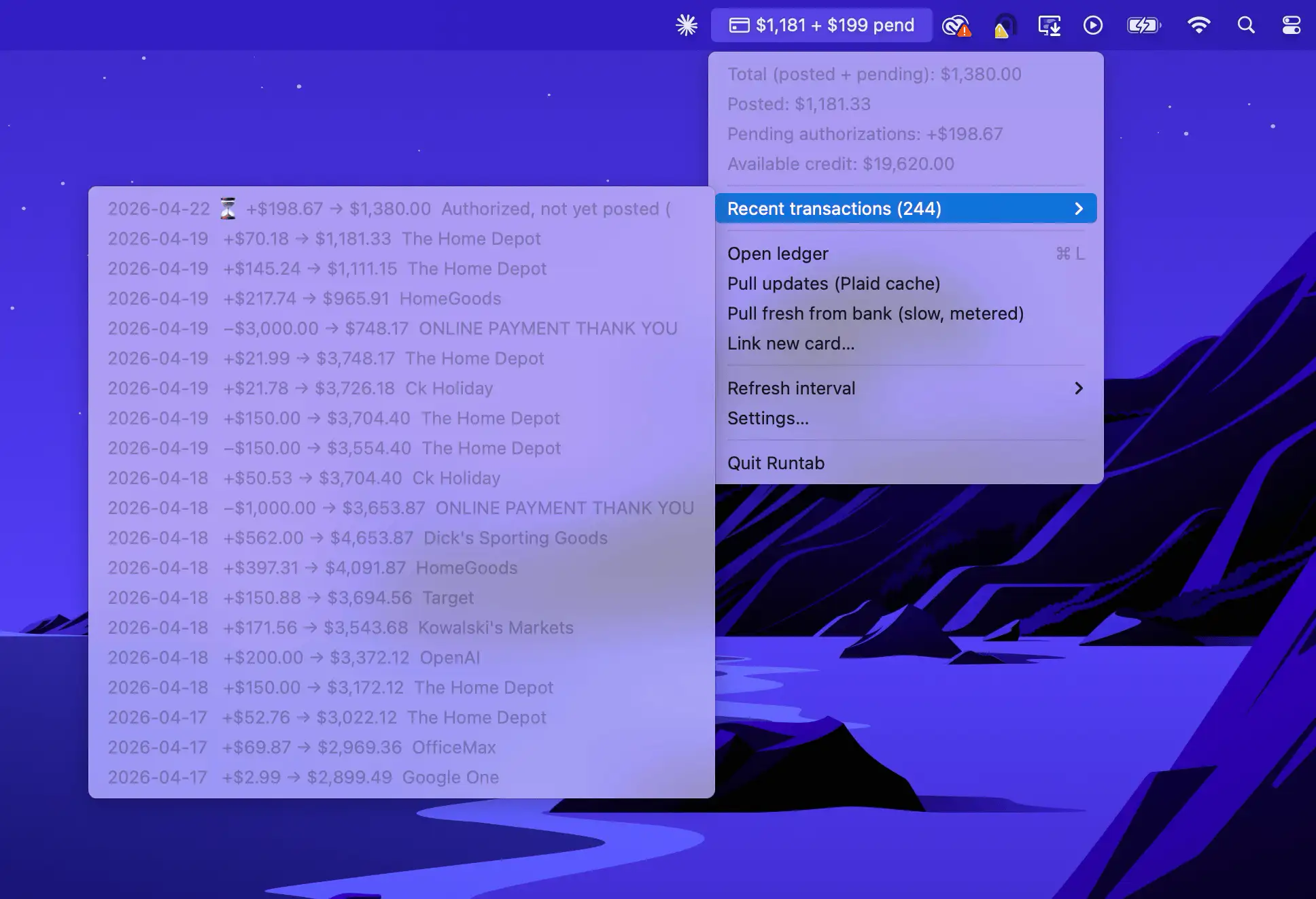This screenshot has height=899, width=1316.
Task: Click the circular play button icon
Action: tap(1093, 26)
